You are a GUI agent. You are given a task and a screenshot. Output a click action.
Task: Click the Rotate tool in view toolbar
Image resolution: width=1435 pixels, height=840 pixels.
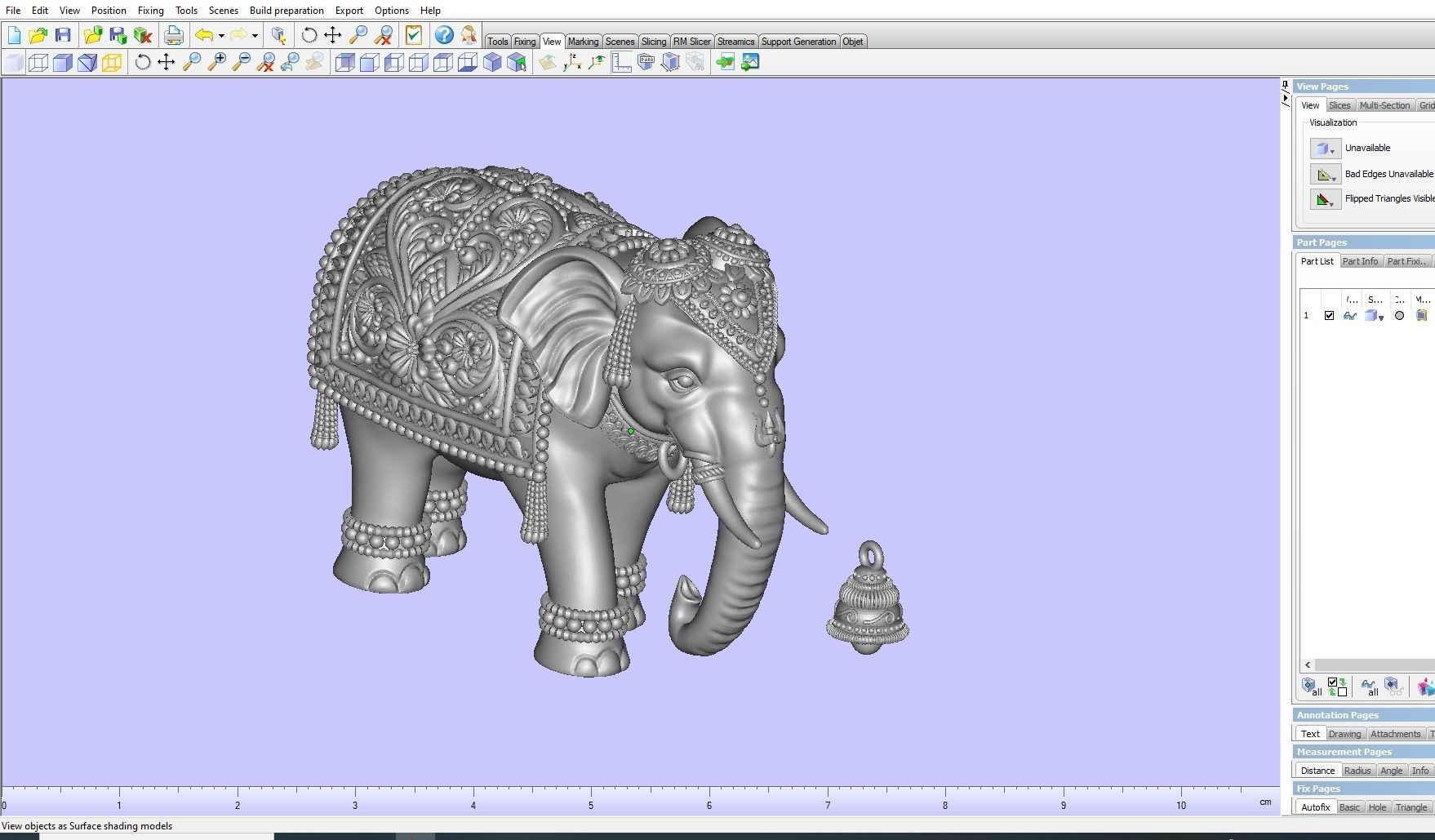pos(142,62)
